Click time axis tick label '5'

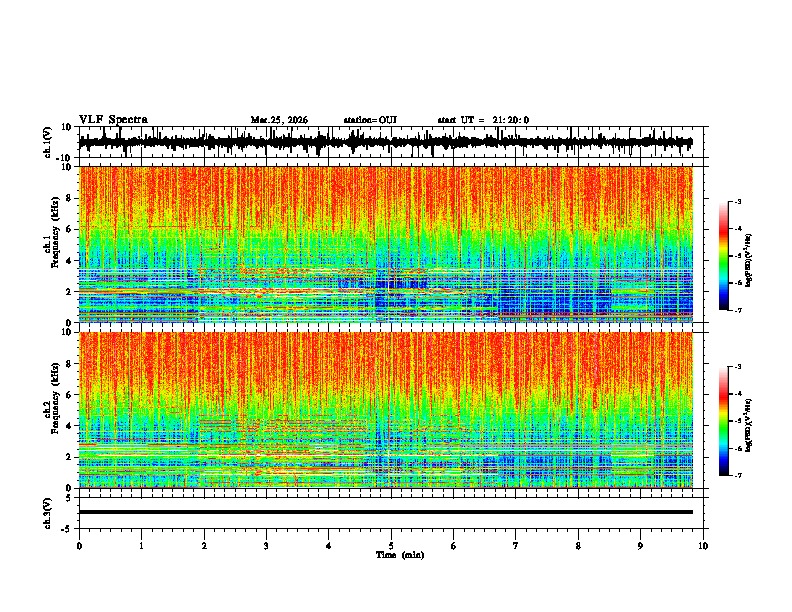pos(391,546)
